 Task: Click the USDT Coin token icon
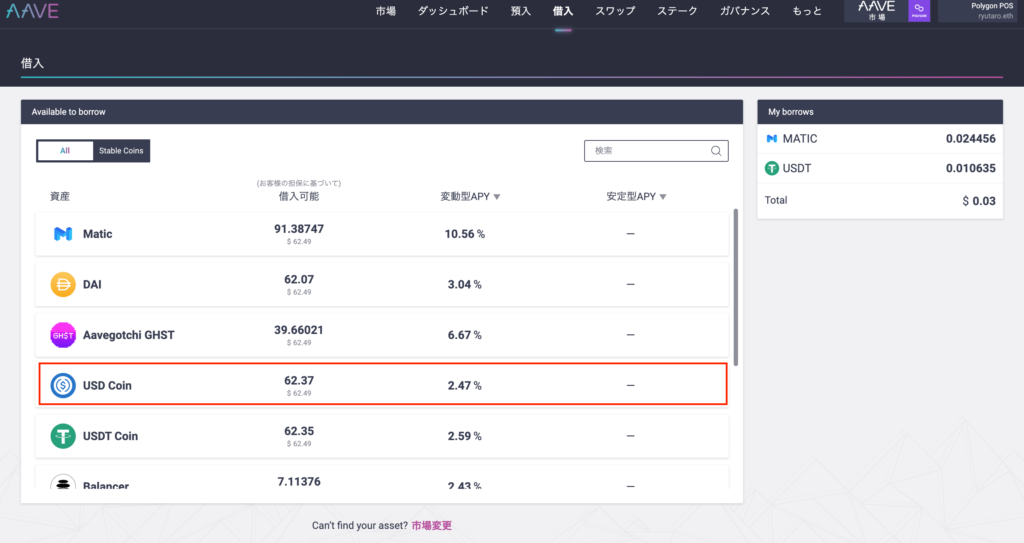pos(63,436)
